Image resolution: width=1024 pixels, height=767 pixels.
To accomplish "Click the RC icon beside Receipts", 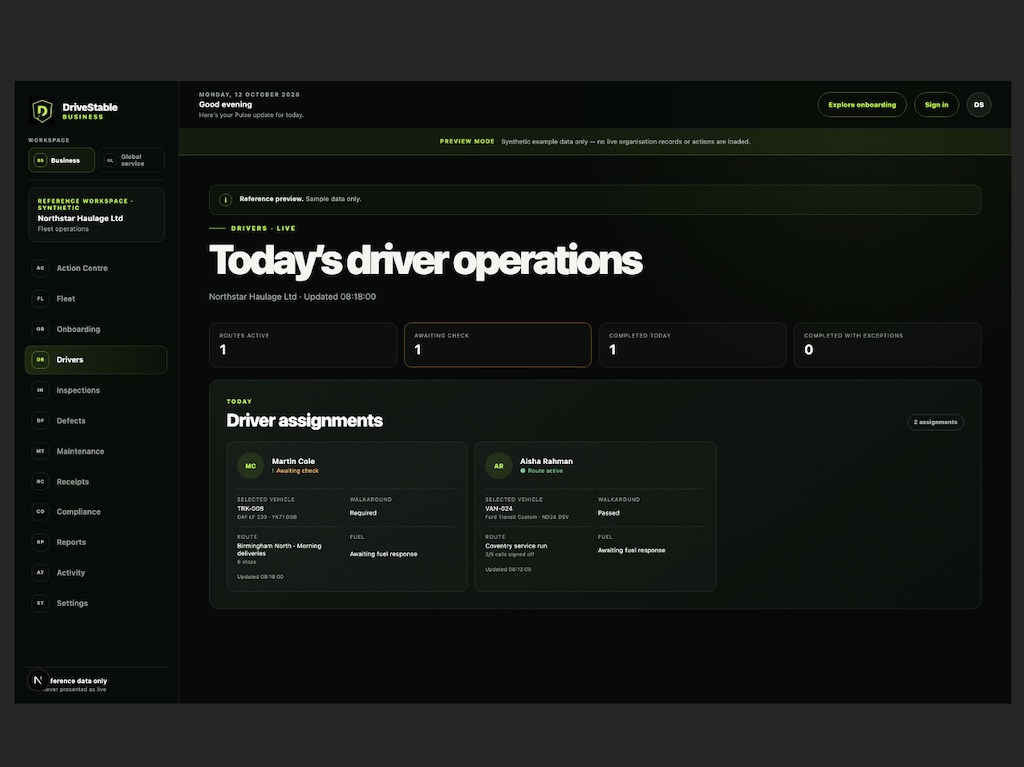I will coord(40,481).
